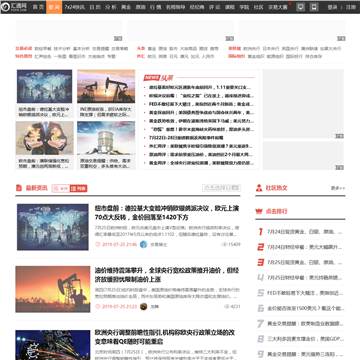Click the oil pump jack thumbnail in news list
The image size is (360, 360).
coord(53,289)
